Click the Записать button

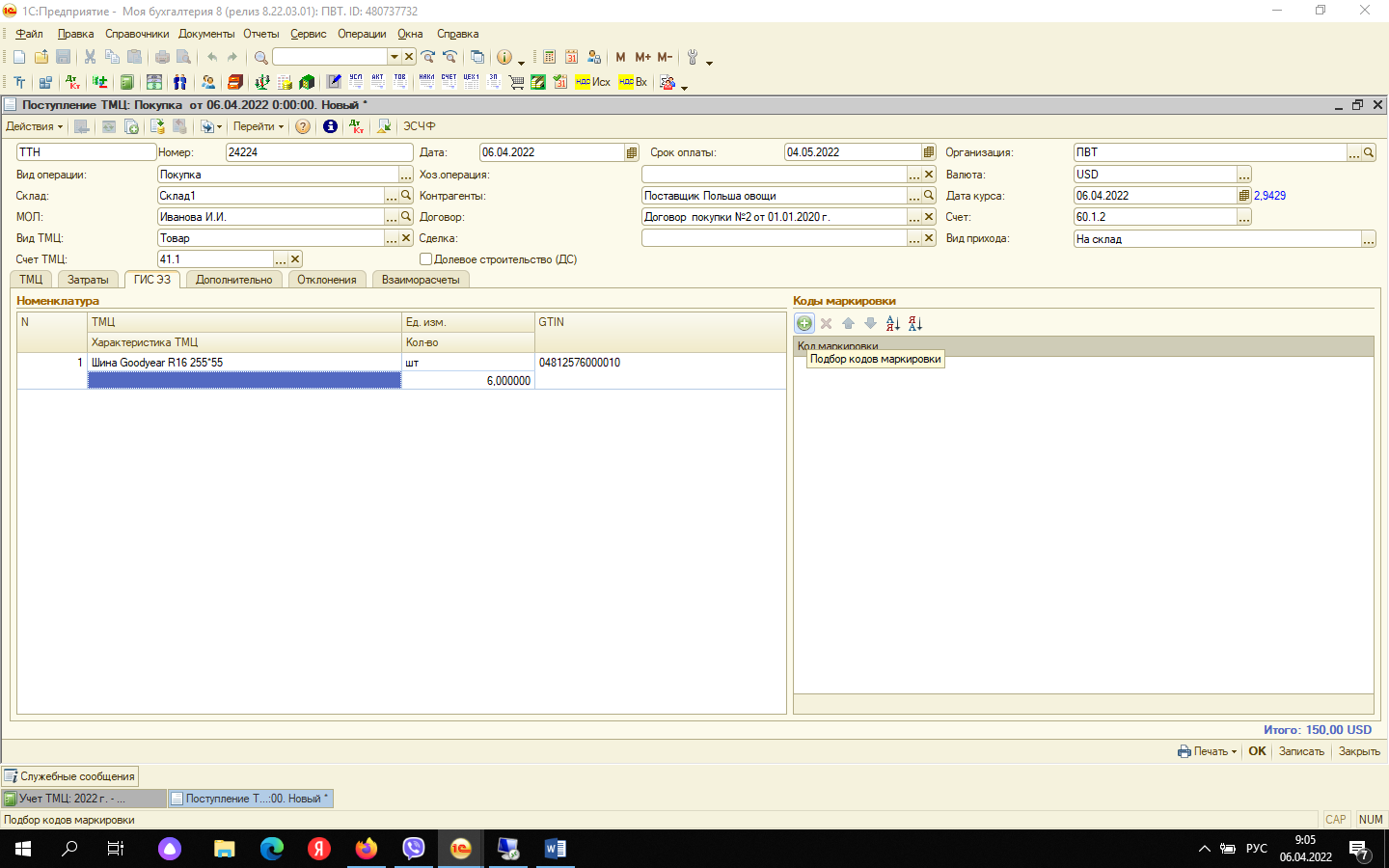pyautogui.click(x=1301, y=751)
